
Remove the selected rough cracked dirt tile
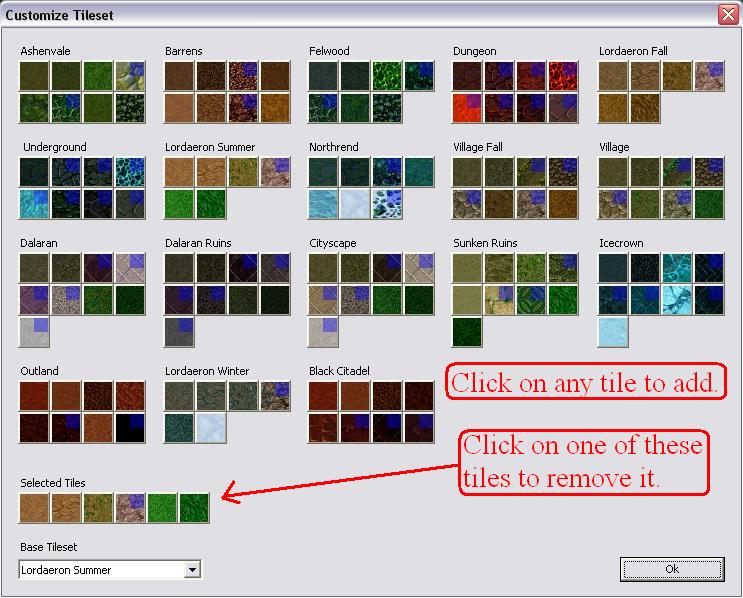66,508
